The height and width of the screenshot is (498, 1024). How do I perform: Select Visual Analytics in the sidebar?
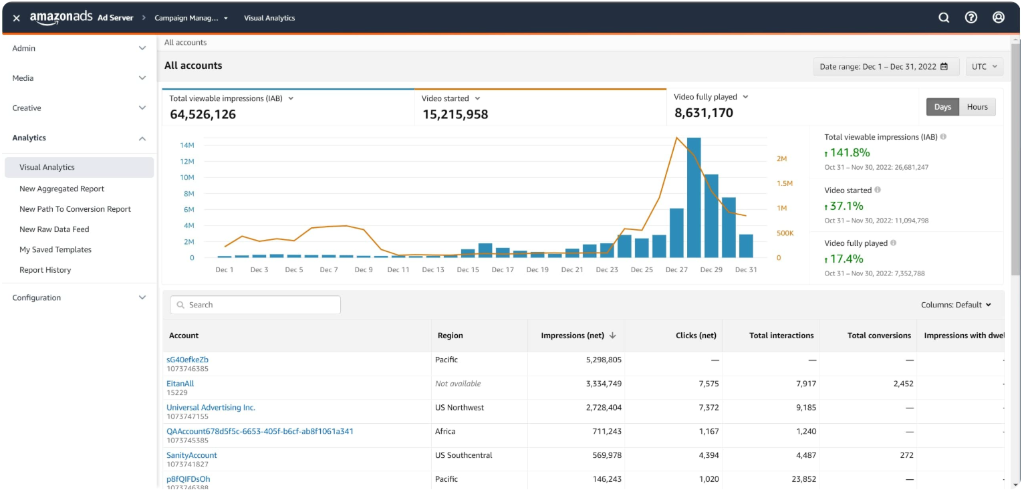click(79, 167)
